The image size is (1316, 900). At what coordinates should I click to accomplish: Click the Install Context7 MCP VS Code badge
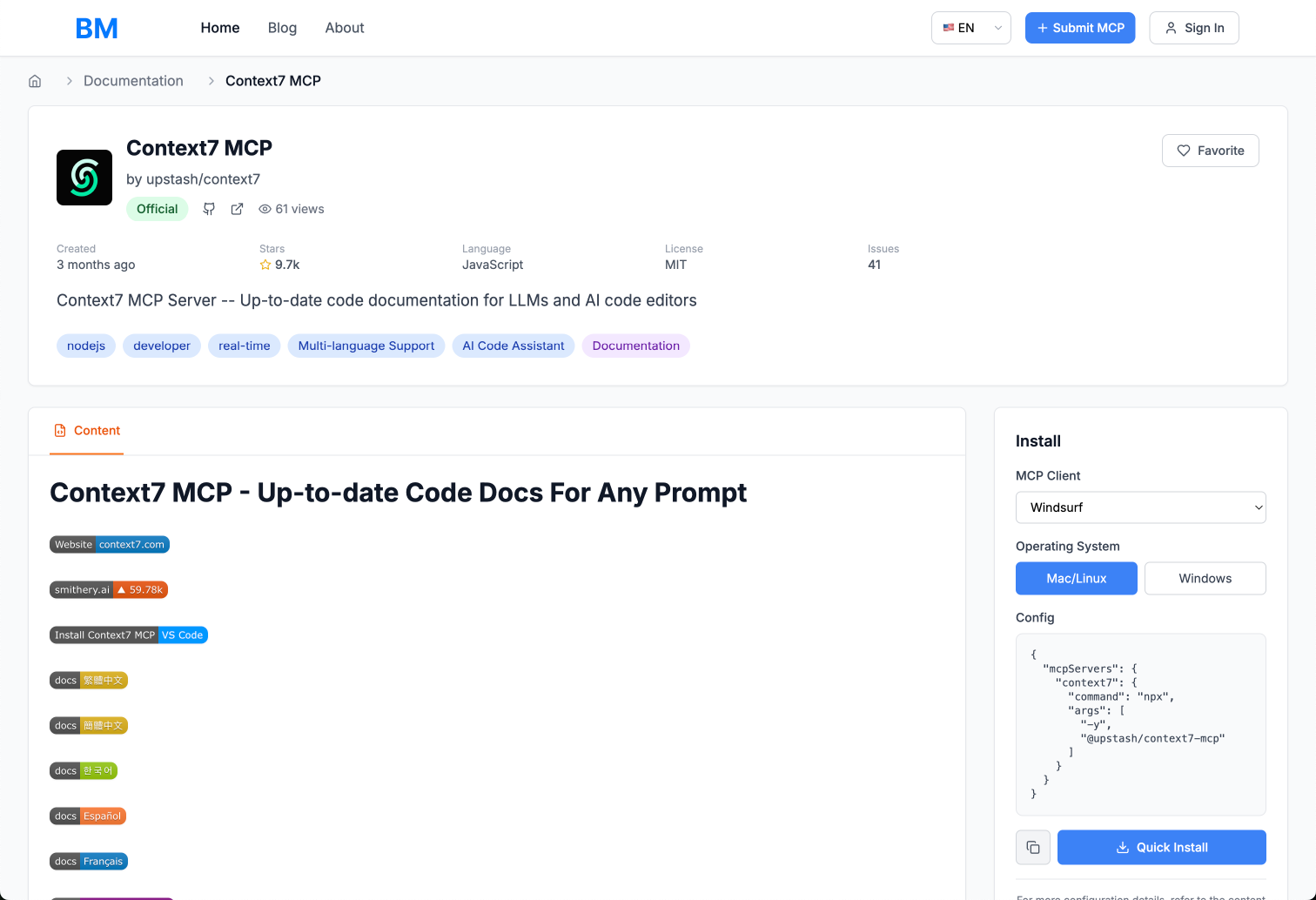[129, 635]
